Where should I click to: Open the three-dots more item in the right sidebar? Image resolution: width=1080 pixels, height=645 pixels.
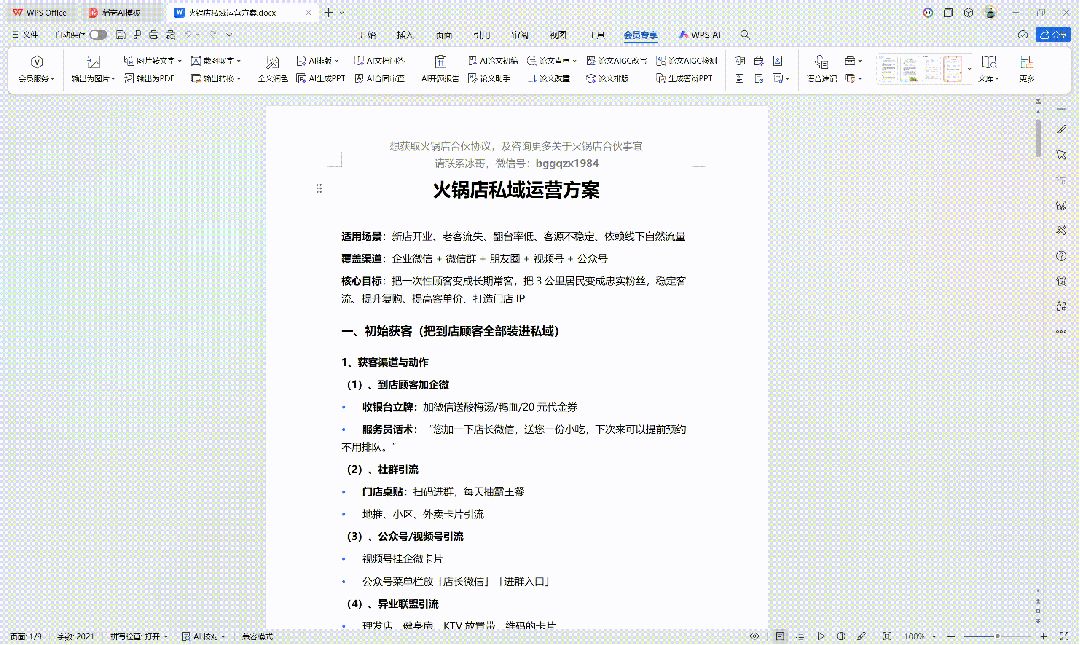(1061, 331)
